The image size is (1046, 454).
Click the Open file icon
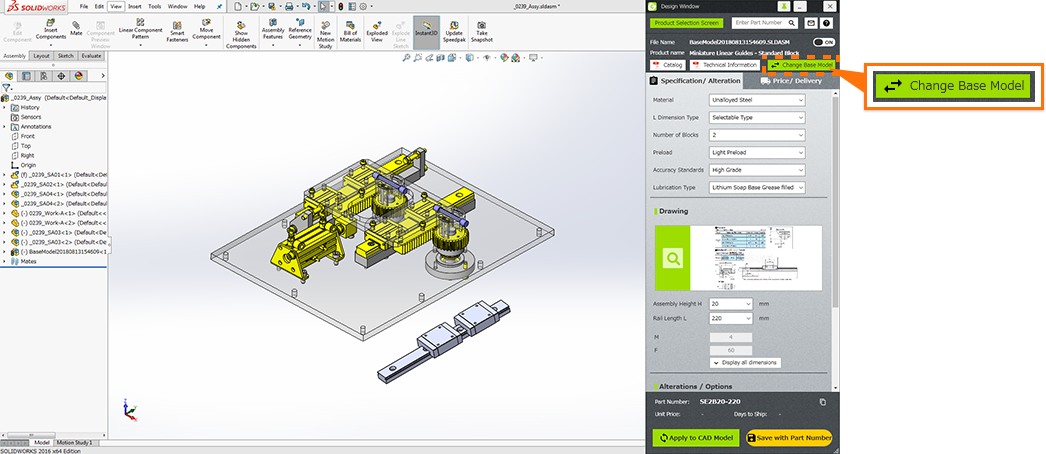(254, 6)
